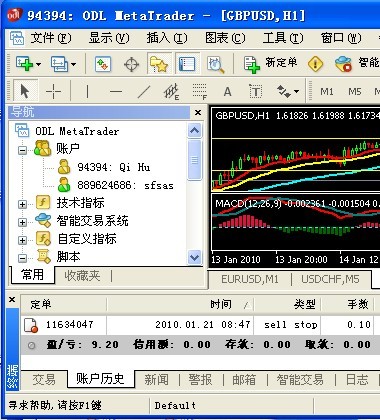The width and height of the screenshot is (380, 420).
Task: Open the 显示(V) menu
Action: pos(109,38)
